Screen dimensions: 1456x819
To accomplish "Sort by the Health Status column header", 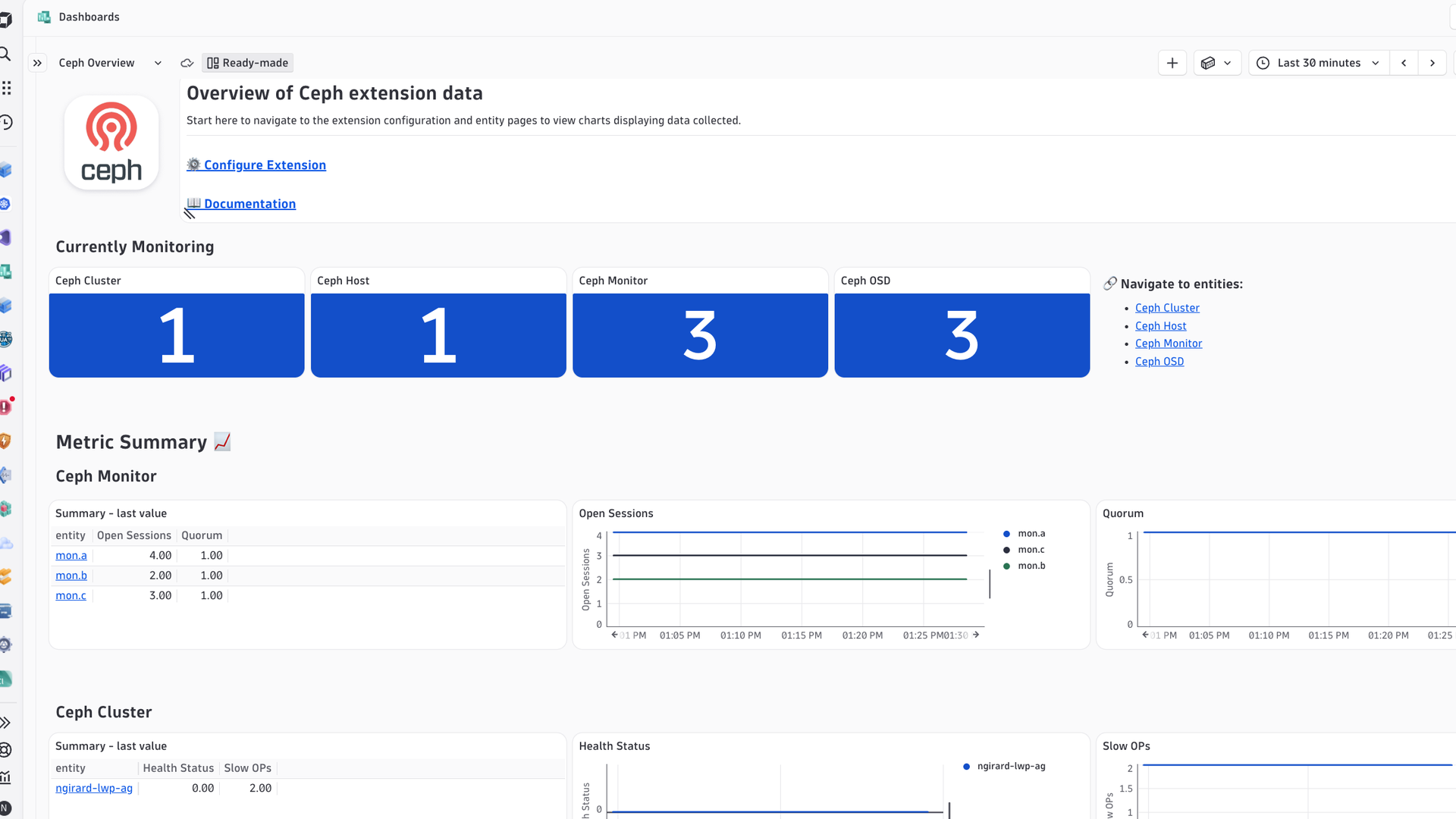I will tap(178, 768).
